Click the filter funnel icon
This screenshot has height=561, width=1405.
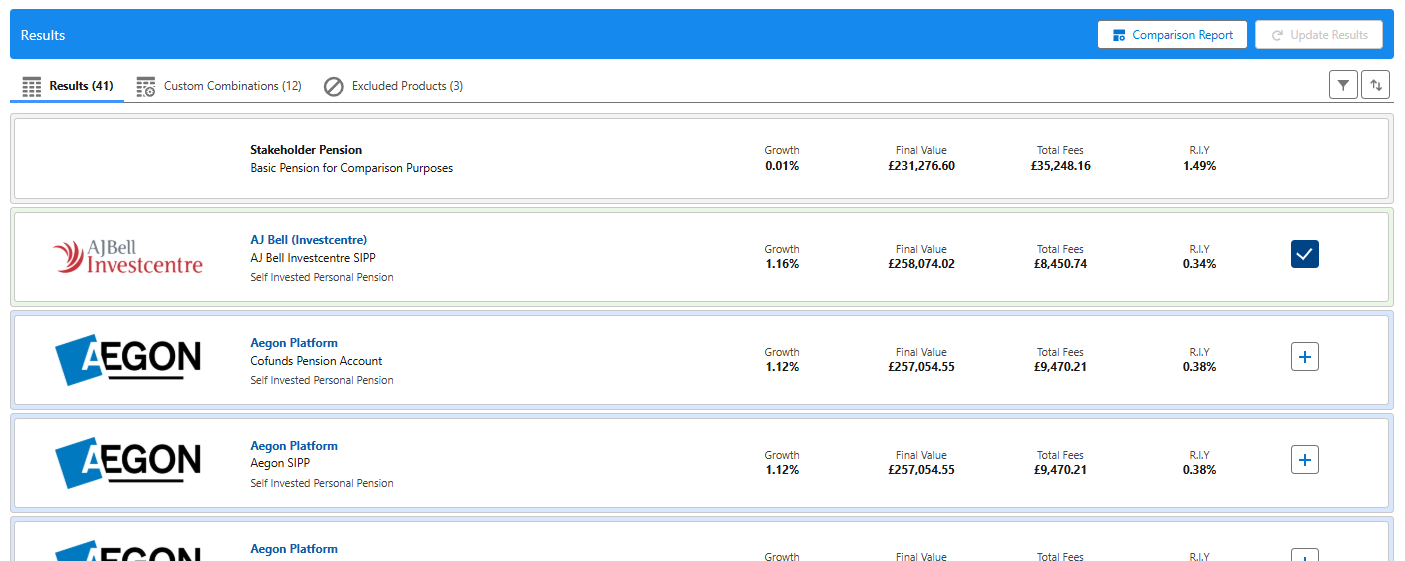pyautogui.click(x=1343, y=85)
